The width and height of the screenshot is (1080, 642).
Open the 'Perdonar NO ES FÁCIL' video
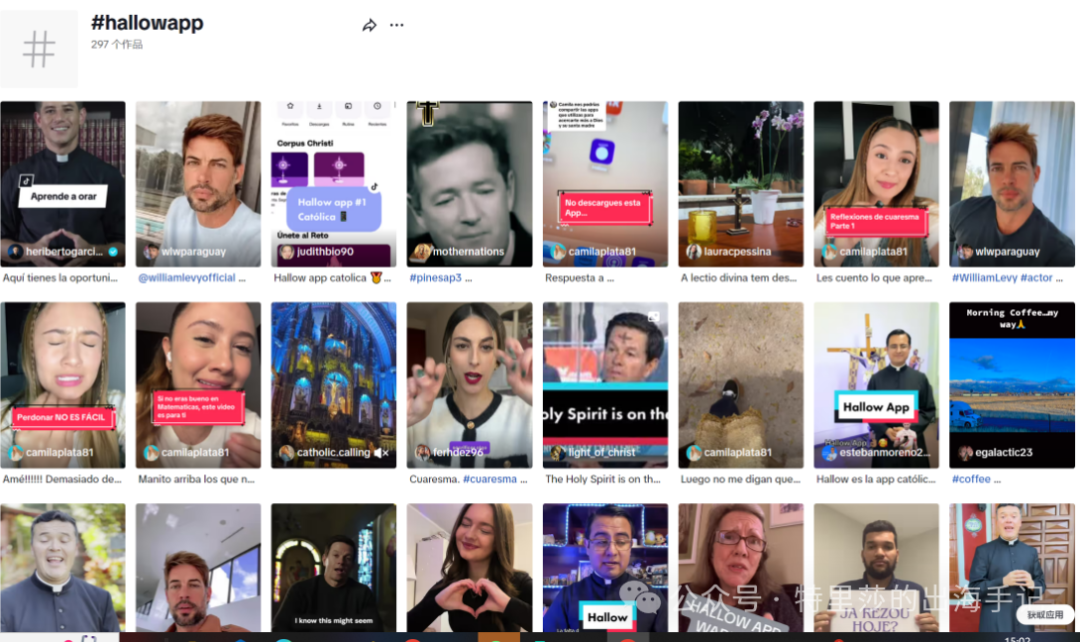coord(63,385)
